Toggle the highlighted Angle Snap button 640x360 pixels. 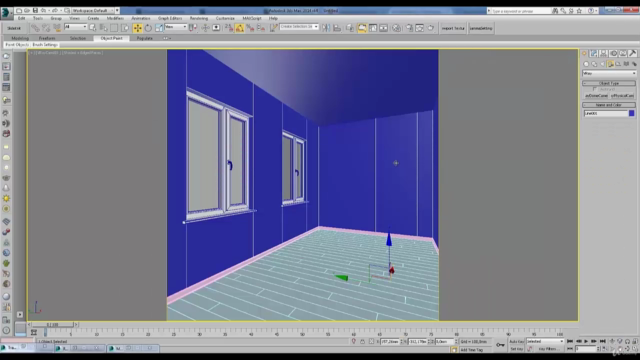[240, 28]
